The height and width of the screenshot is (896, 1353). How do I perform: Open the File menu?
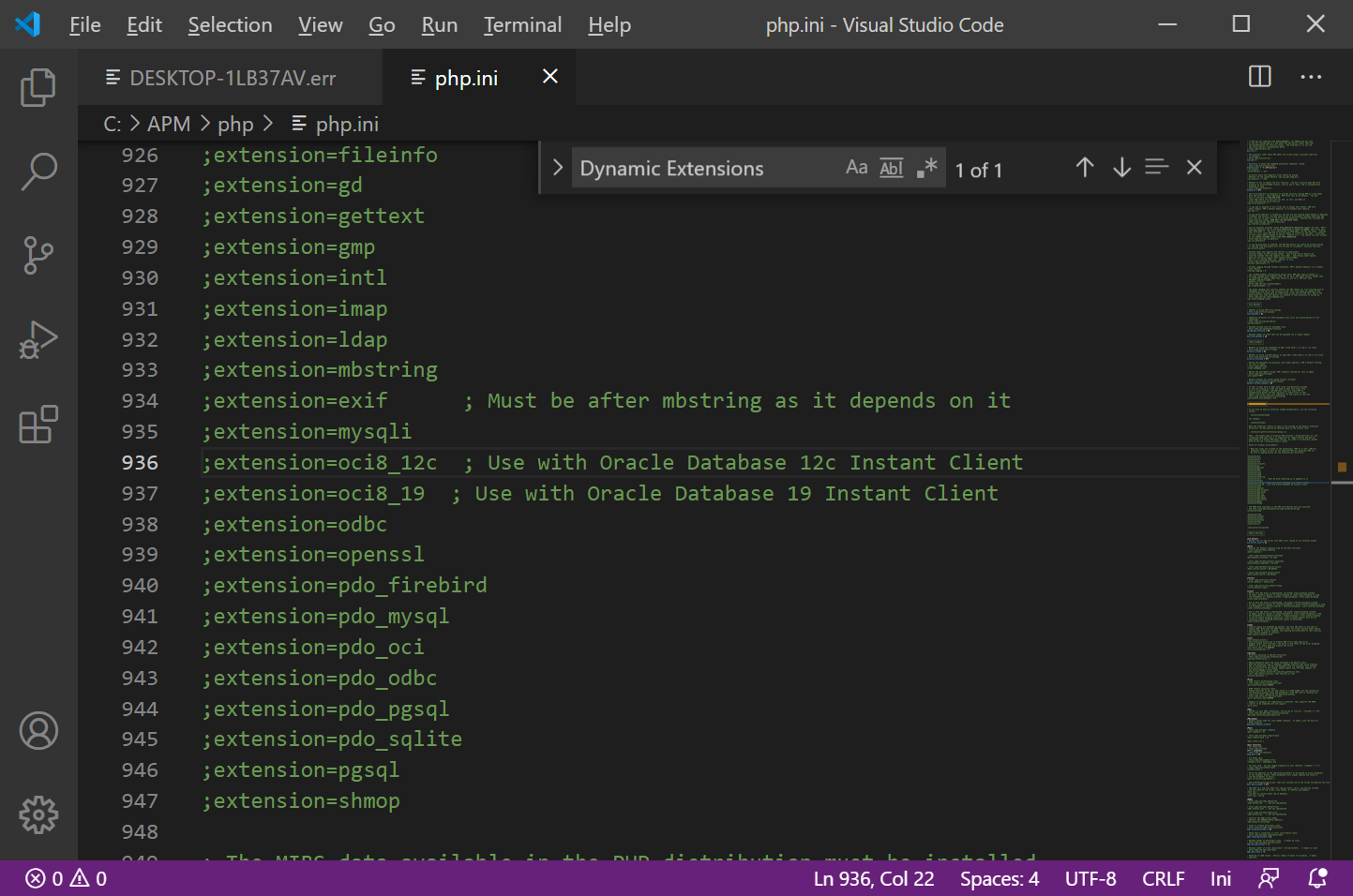pos(84,24)
